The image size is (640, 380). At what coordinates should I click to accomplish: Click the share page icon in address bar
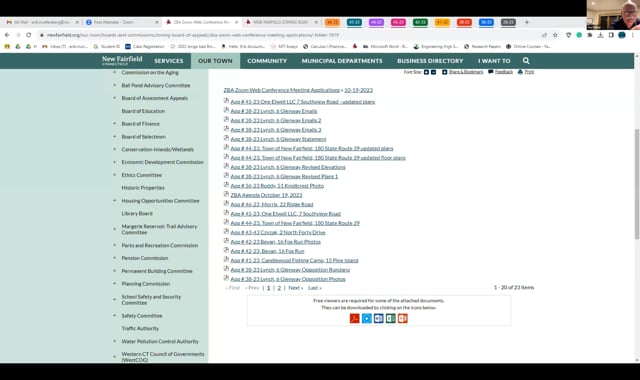pos(544,35)
